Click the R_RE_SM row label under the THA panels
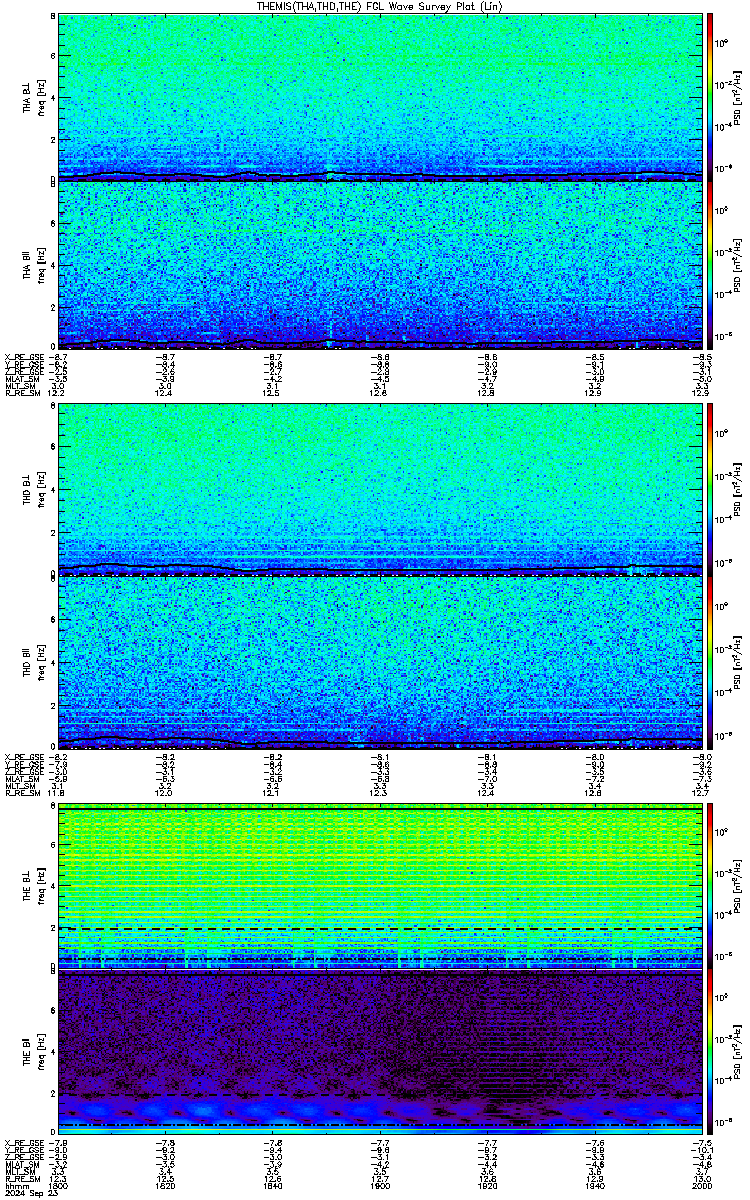Viewport: 750px width, 1200px height. (x=21, y=393)
